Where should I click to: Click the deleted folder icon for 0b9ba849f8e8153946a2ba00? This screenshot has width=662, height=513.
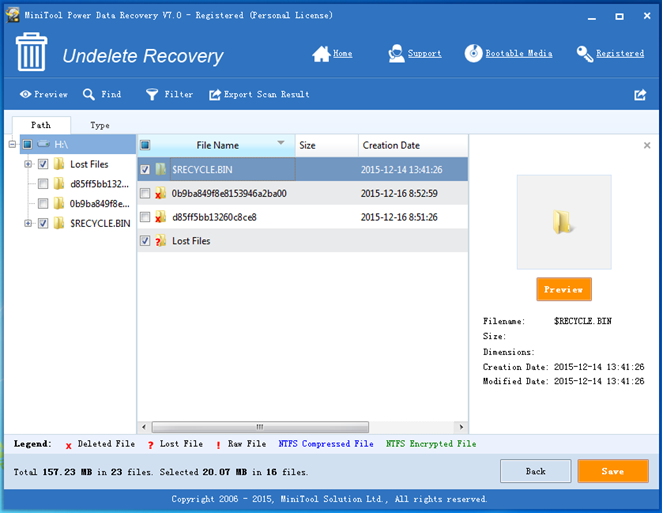[160, 193]
